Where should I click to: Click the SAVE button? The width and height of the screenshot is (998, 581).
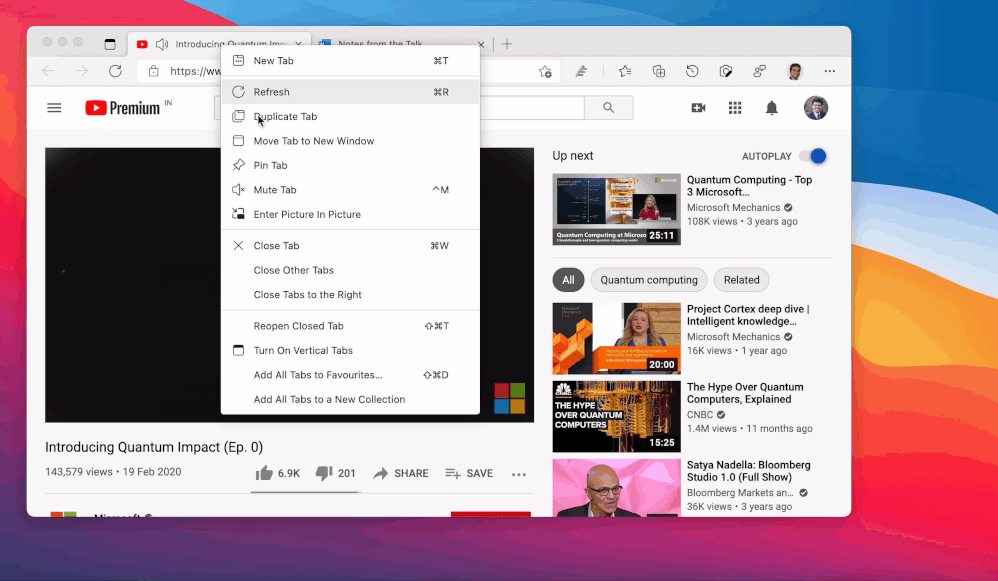[x=469, y=473]
